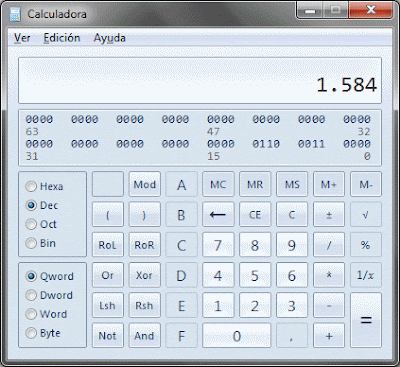Click the multiplication asterisk key
This screenshot has width=400, height=367.
[x=329, y=275]
